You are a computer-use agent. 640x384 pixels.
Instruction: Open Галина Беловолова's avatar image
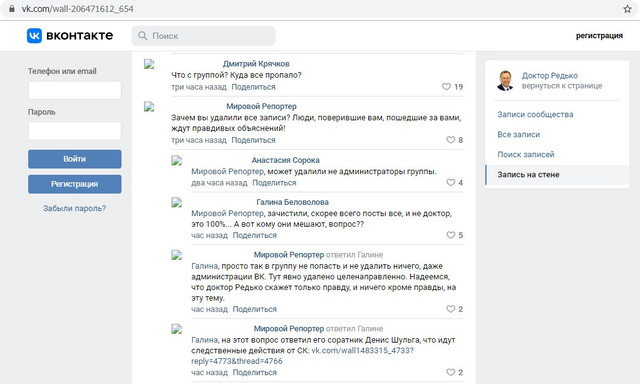176,202
